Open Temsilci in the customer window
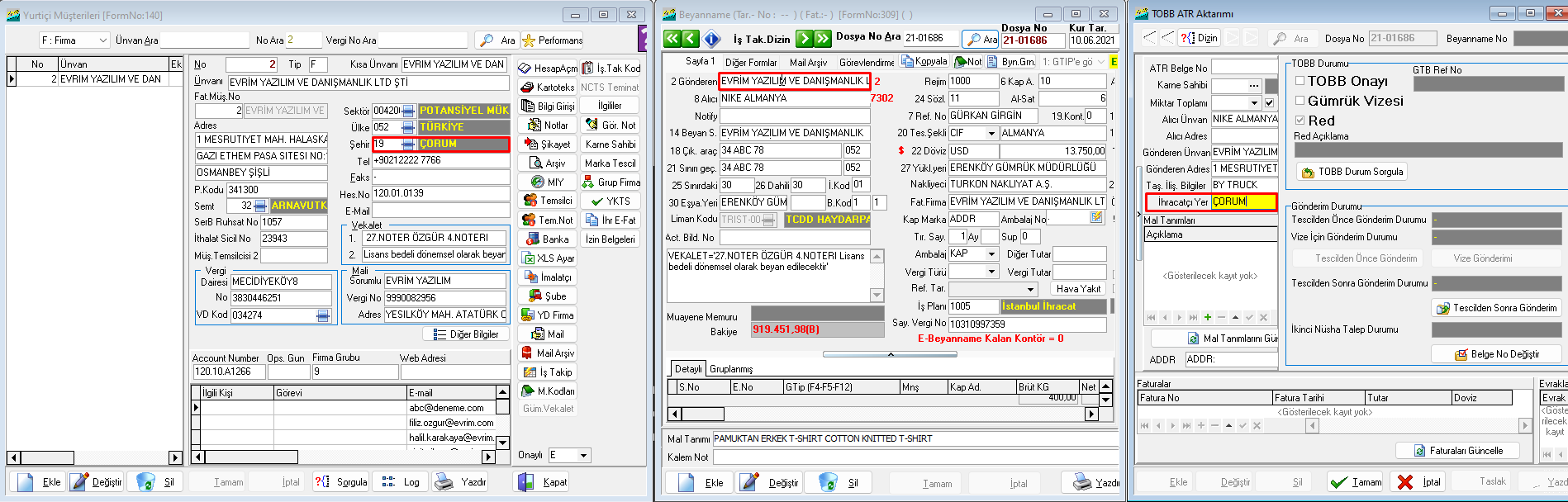Image resolution: width=1568 pixels, height=502 pixels. coord(548,201)
